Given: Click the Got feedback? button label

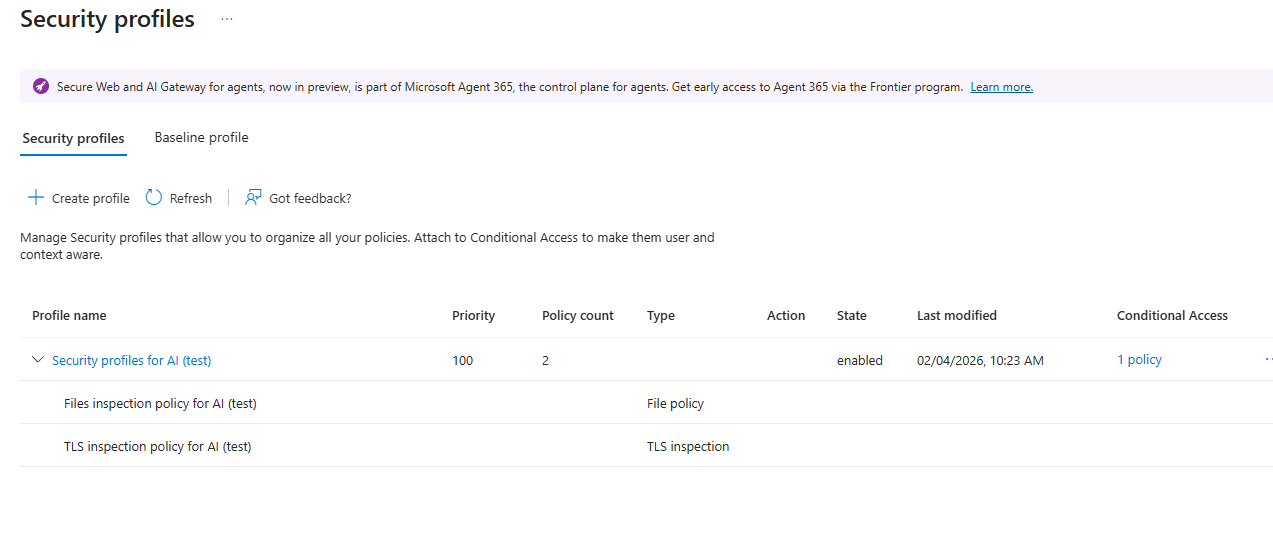Looking at the screenshot, I should point(310,198).
